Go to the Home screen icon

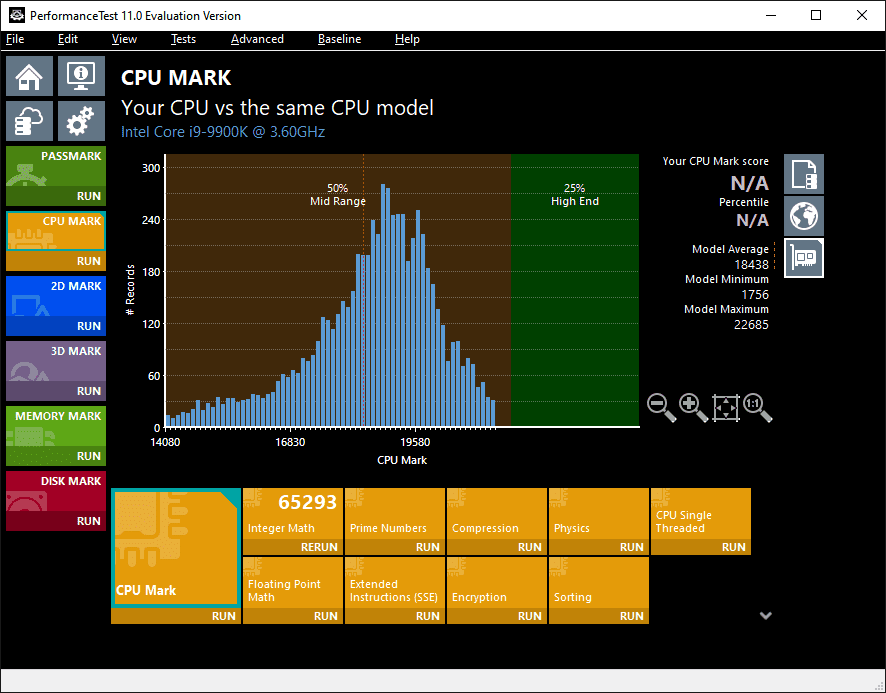pyautogui.click(x=29, y=76)
